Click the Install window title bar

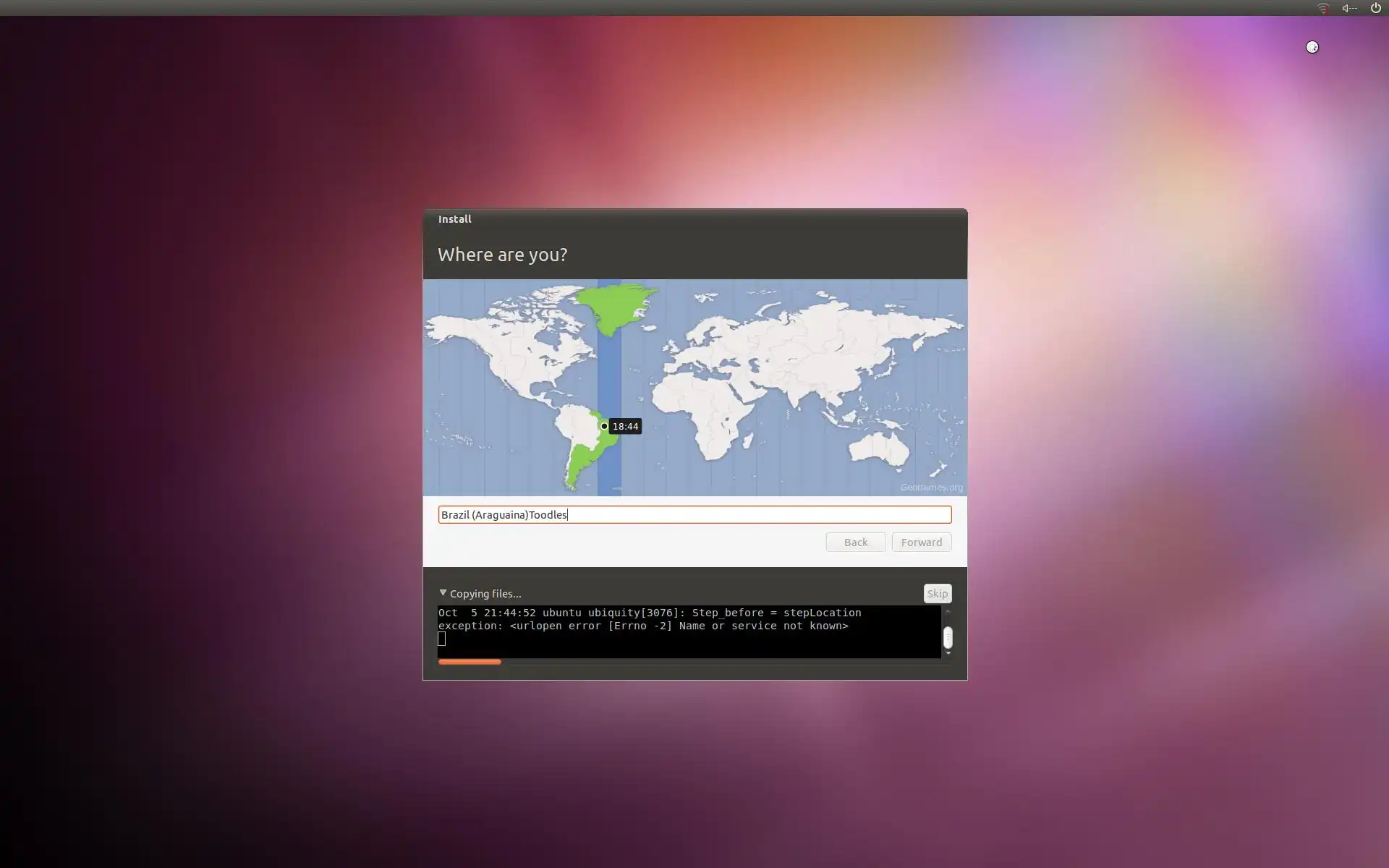(694, 219)
